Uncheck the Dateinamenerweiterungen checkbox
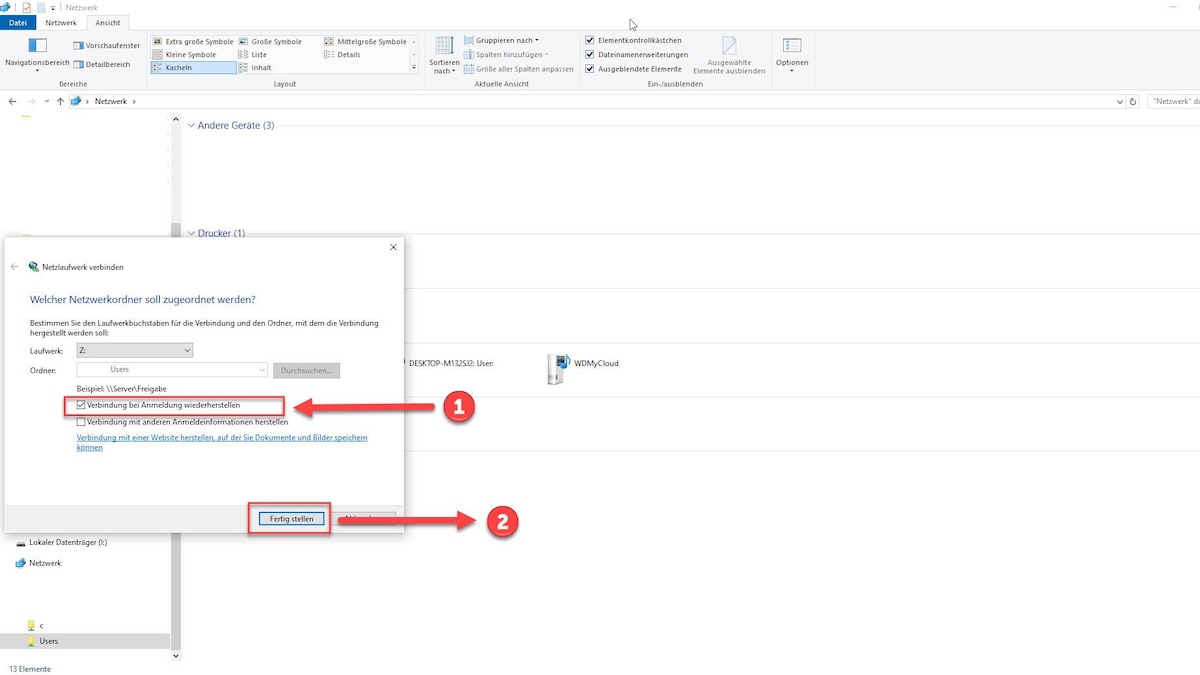This screenshot has width=1200, height=675. click(x=590, y=54)
